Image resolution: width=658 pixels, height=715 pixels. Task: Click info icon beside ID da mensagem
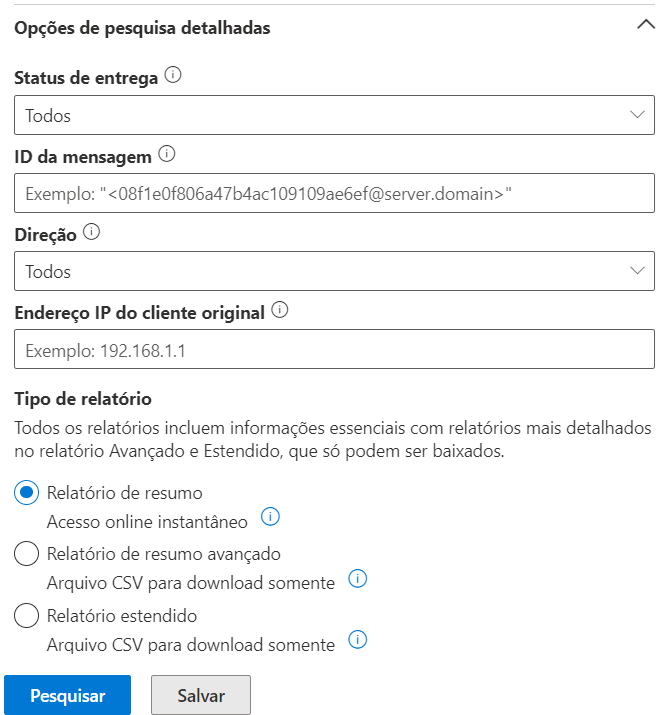point(167,155)
